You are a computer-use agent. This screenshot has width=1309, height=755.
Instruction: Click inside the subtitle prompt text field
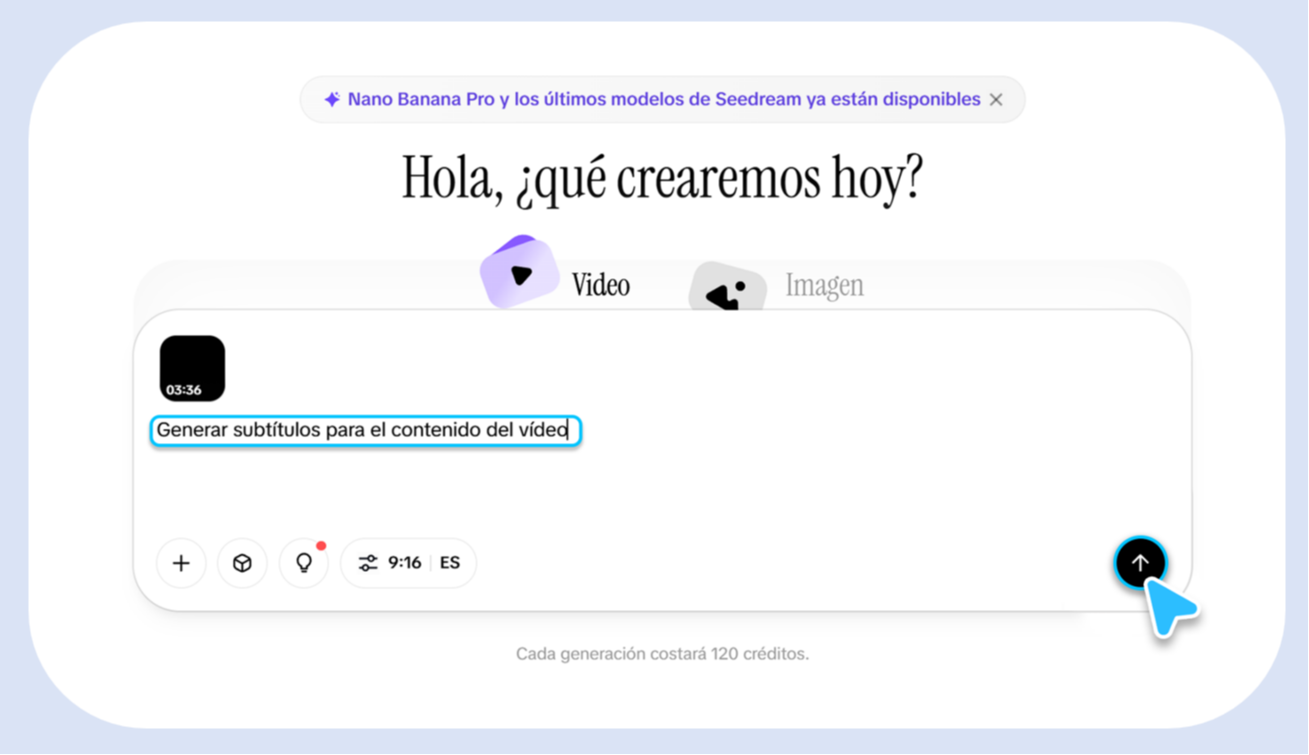(365, 430)
